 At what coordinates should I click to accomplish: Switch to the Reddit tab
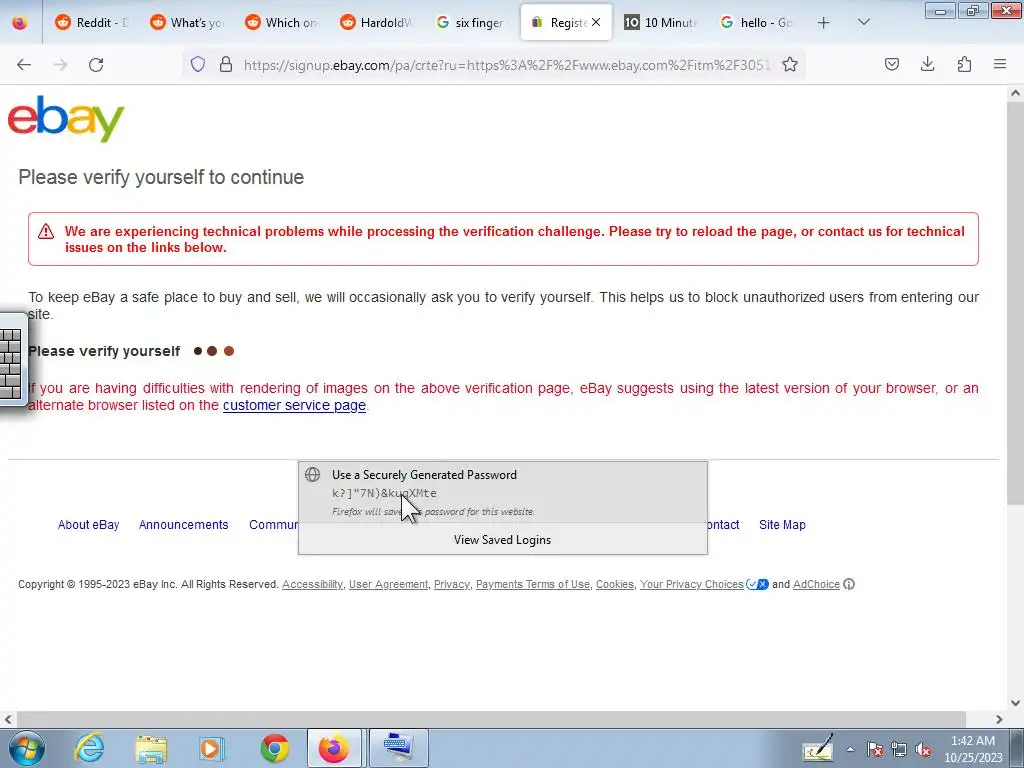click(x=91, y=22)
